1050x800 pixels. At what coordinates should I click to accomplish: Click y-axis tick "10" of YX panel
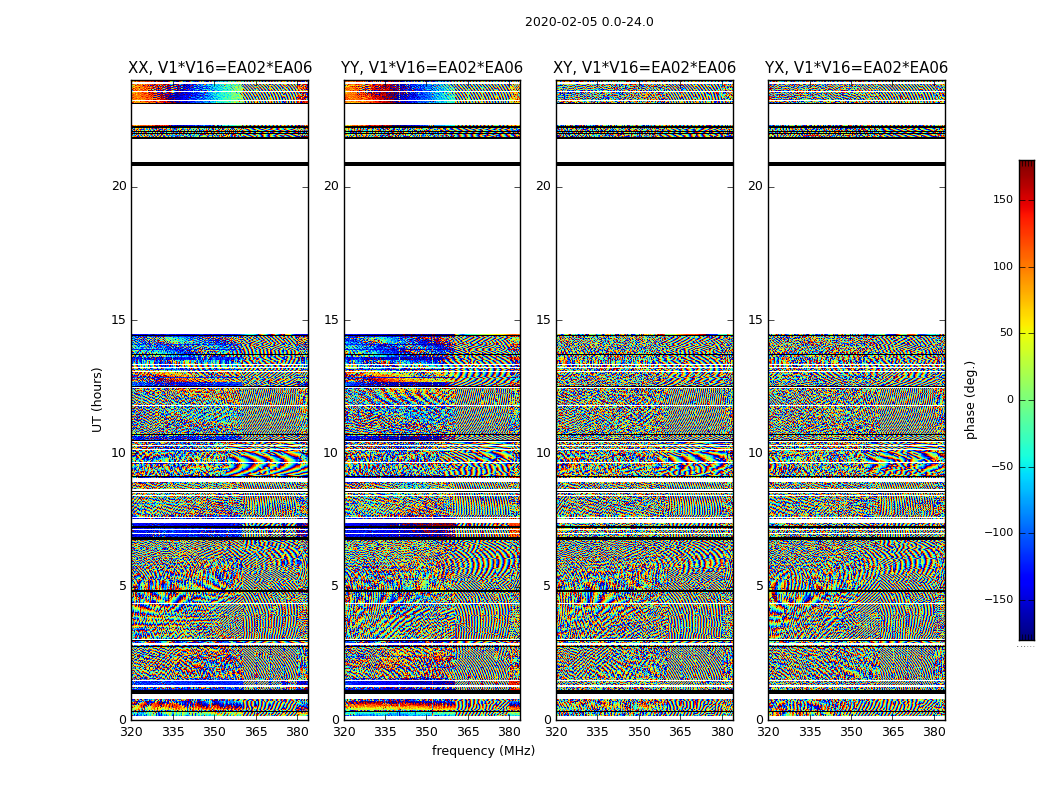point(755,453)
